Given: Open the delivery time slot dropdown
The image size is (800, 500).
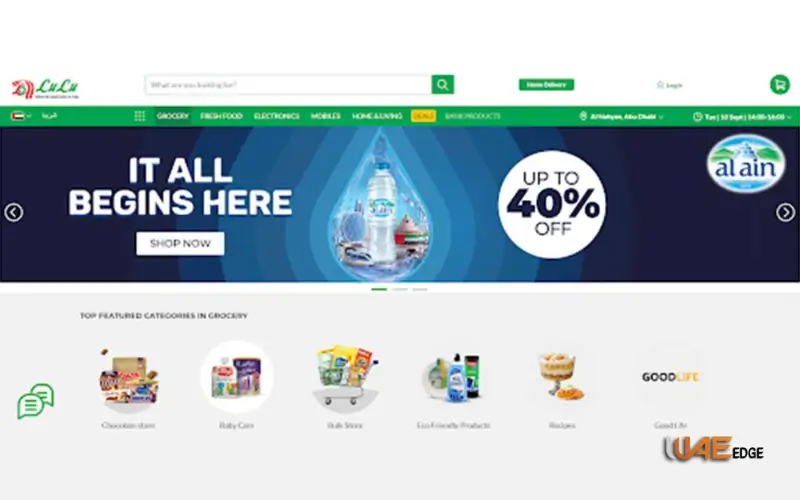Looking at the screenshot, I should tap(742, 117).
